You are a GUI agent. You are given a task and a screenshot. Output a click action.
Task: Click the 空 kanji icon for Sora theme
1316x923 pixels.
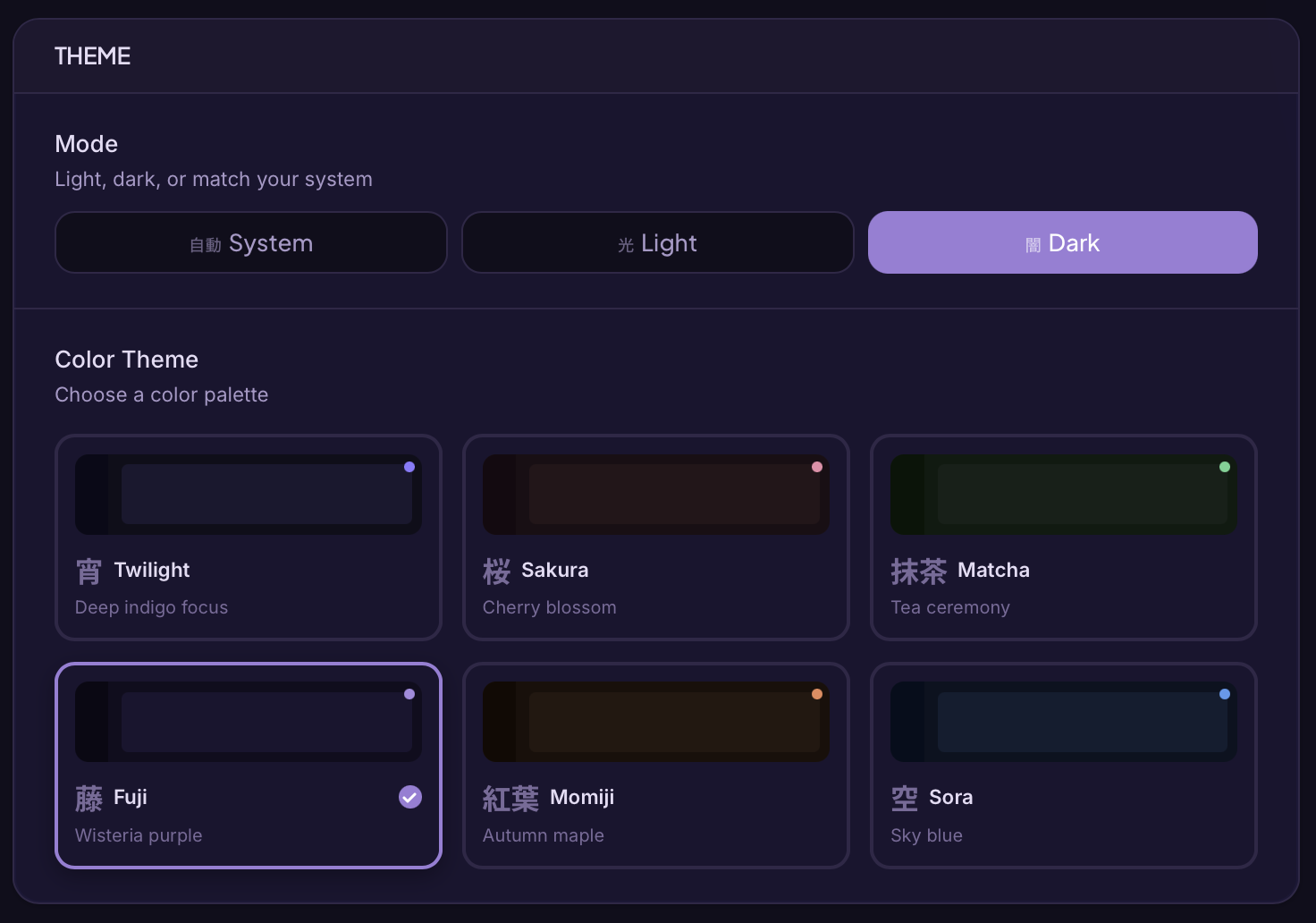pos(904,797)
